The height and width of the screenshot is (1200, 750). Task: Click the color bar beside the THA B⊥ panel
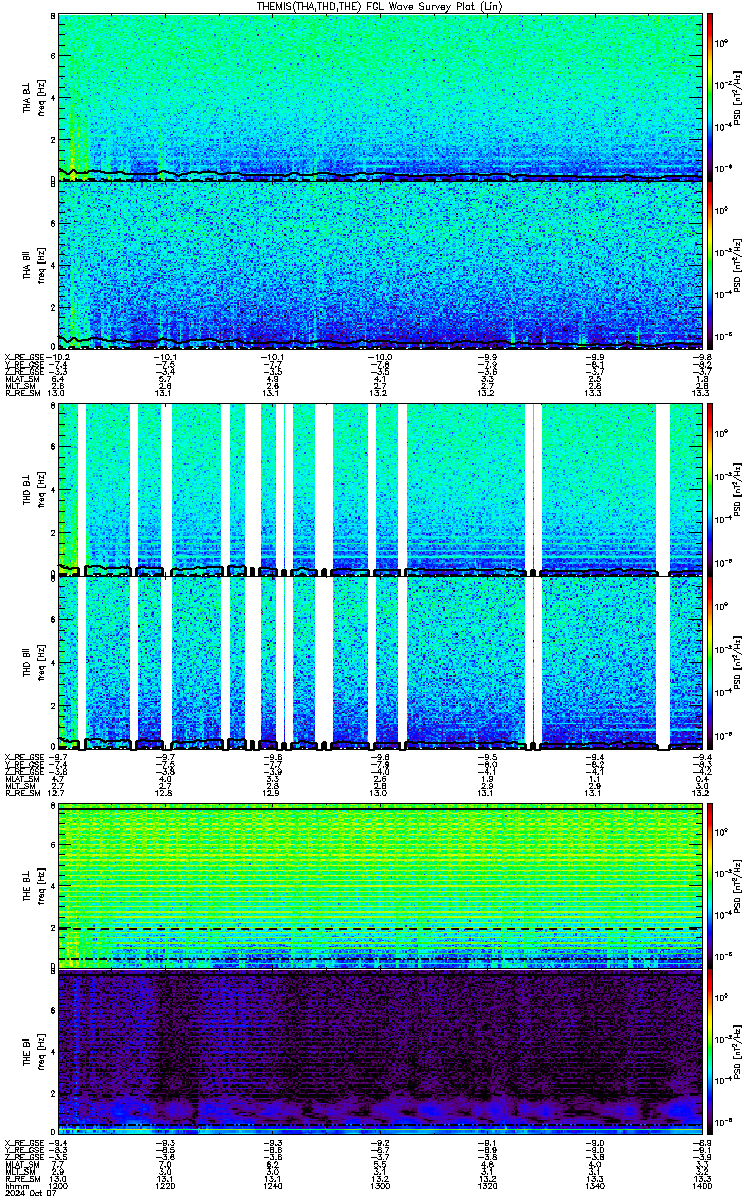click(709, 97)
